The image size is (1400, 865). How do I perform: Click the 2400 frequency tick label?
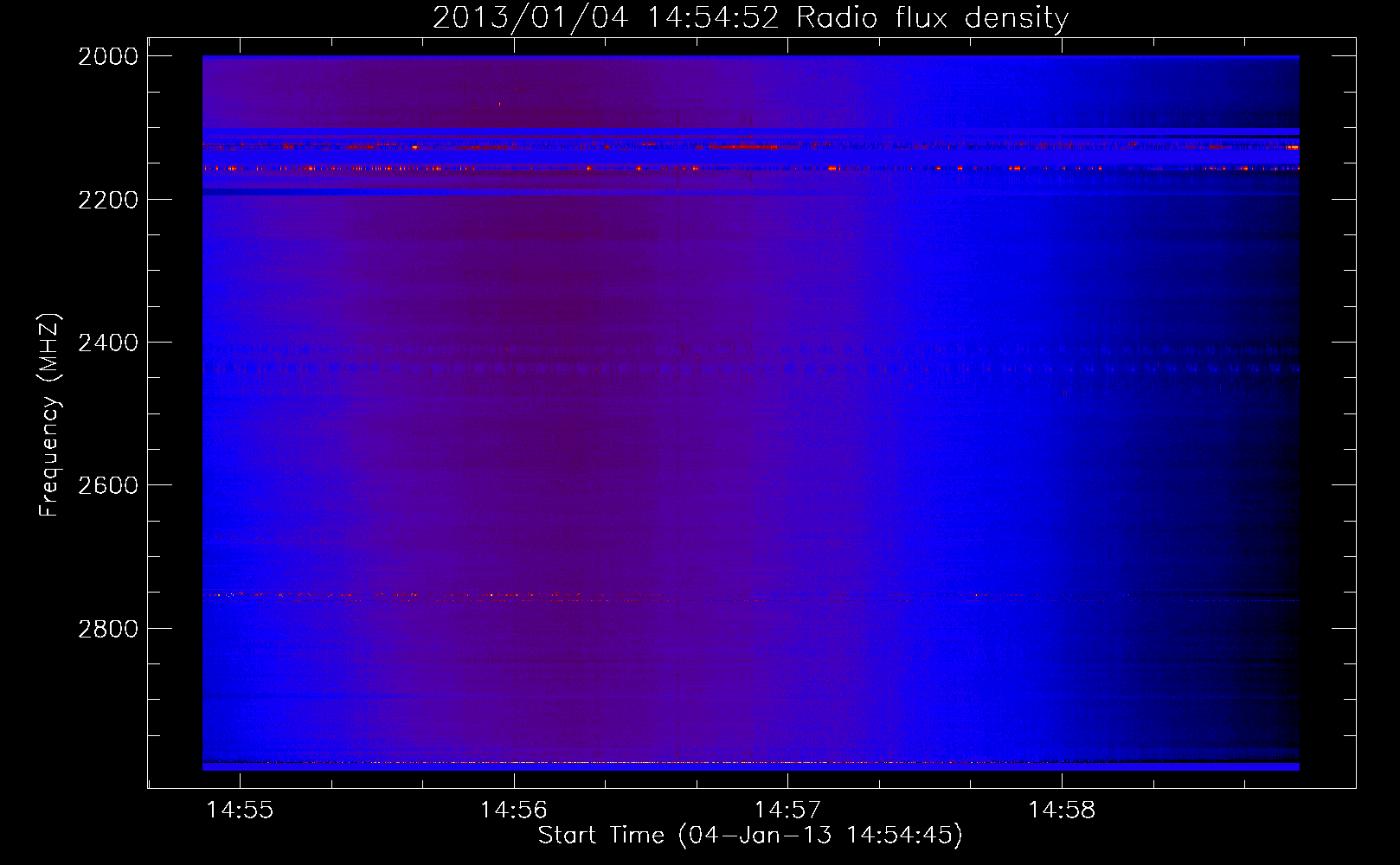[x=108, y=343]
